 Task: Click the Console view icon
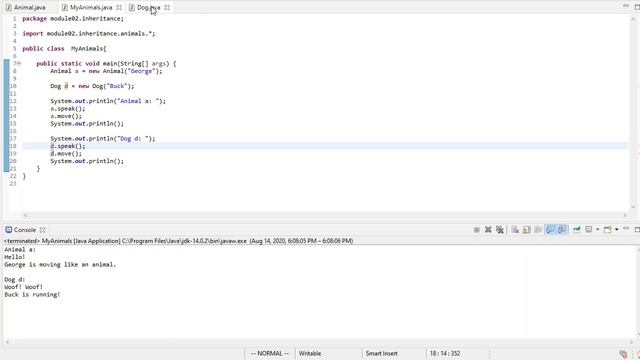9,230
